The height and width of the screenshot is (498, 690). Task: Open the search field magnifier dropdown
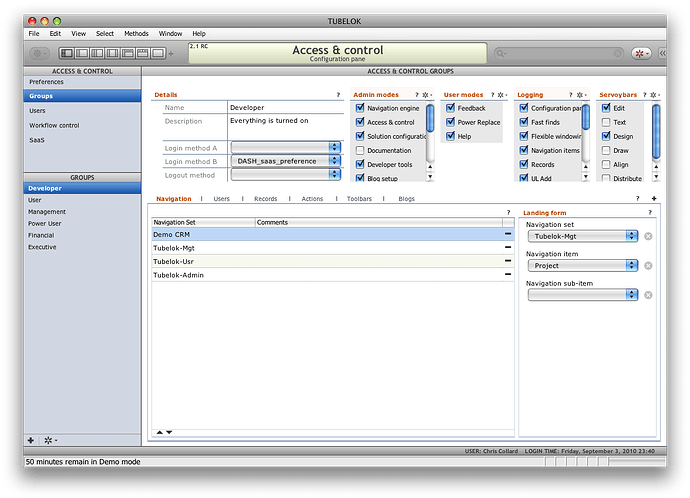(x=501, y=53)
